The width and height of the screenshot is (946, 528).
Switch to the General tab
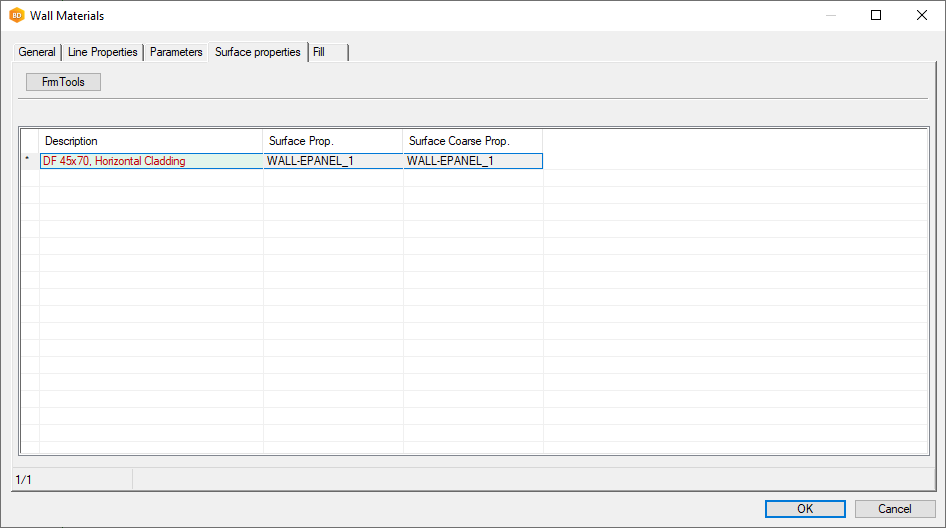click(x=37, y=52)
